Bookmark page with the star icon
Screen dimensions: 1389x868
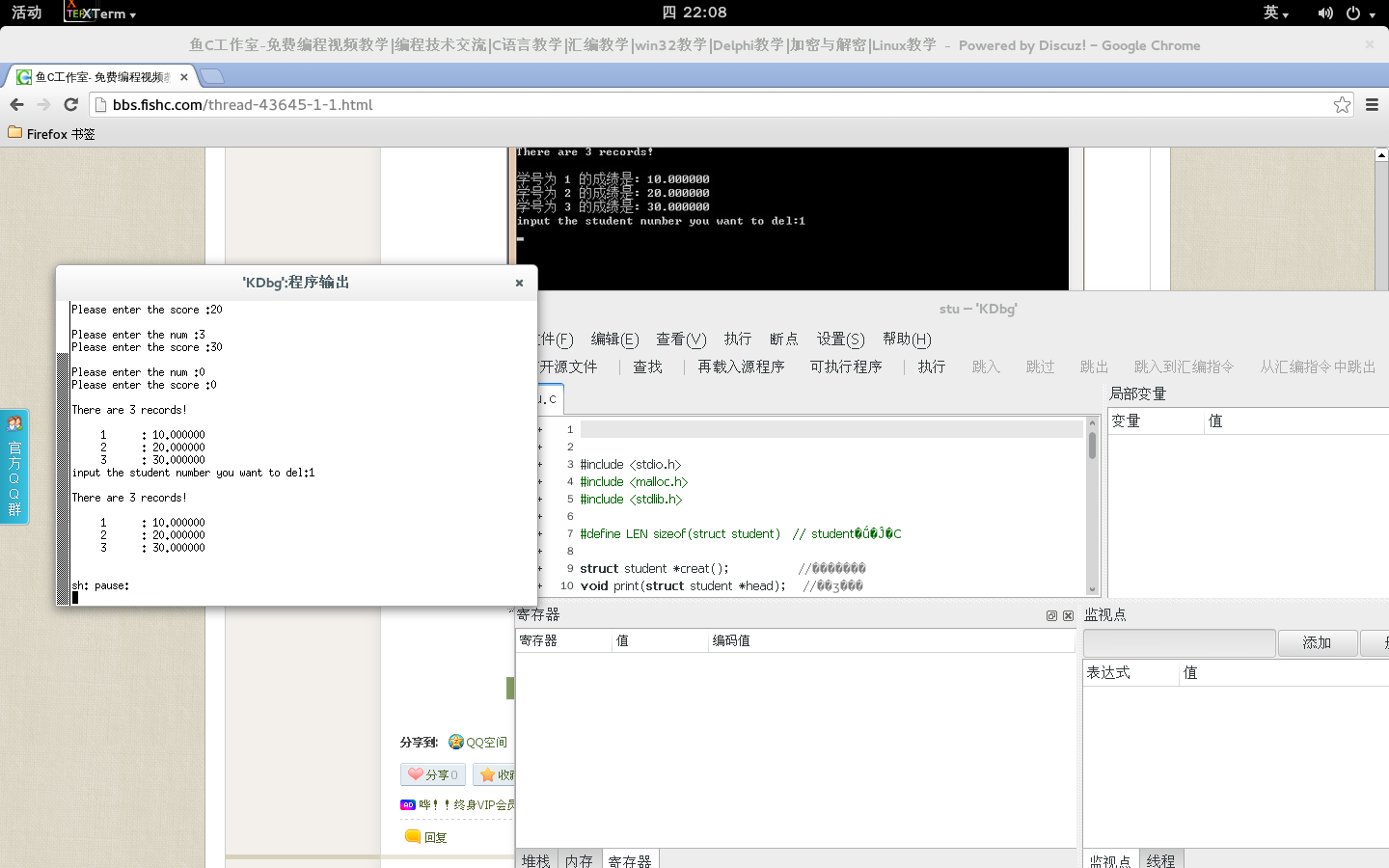pyautogui.click(x=1342, y=104)
